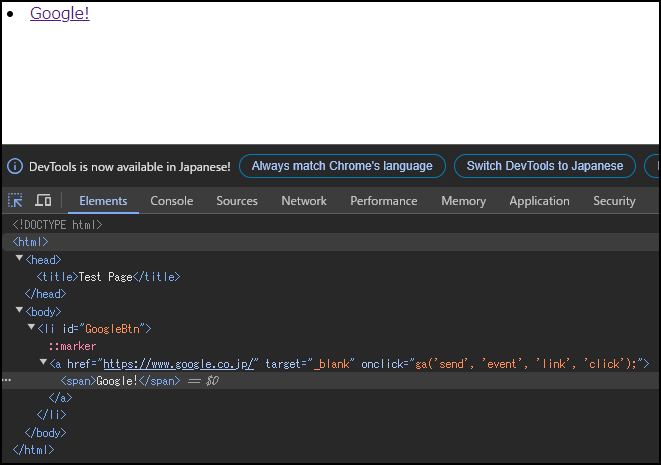Select the ::marker pseudo-element row
Image resolution: width=661 pixels, height=465 pixels.
click(72, 346)
